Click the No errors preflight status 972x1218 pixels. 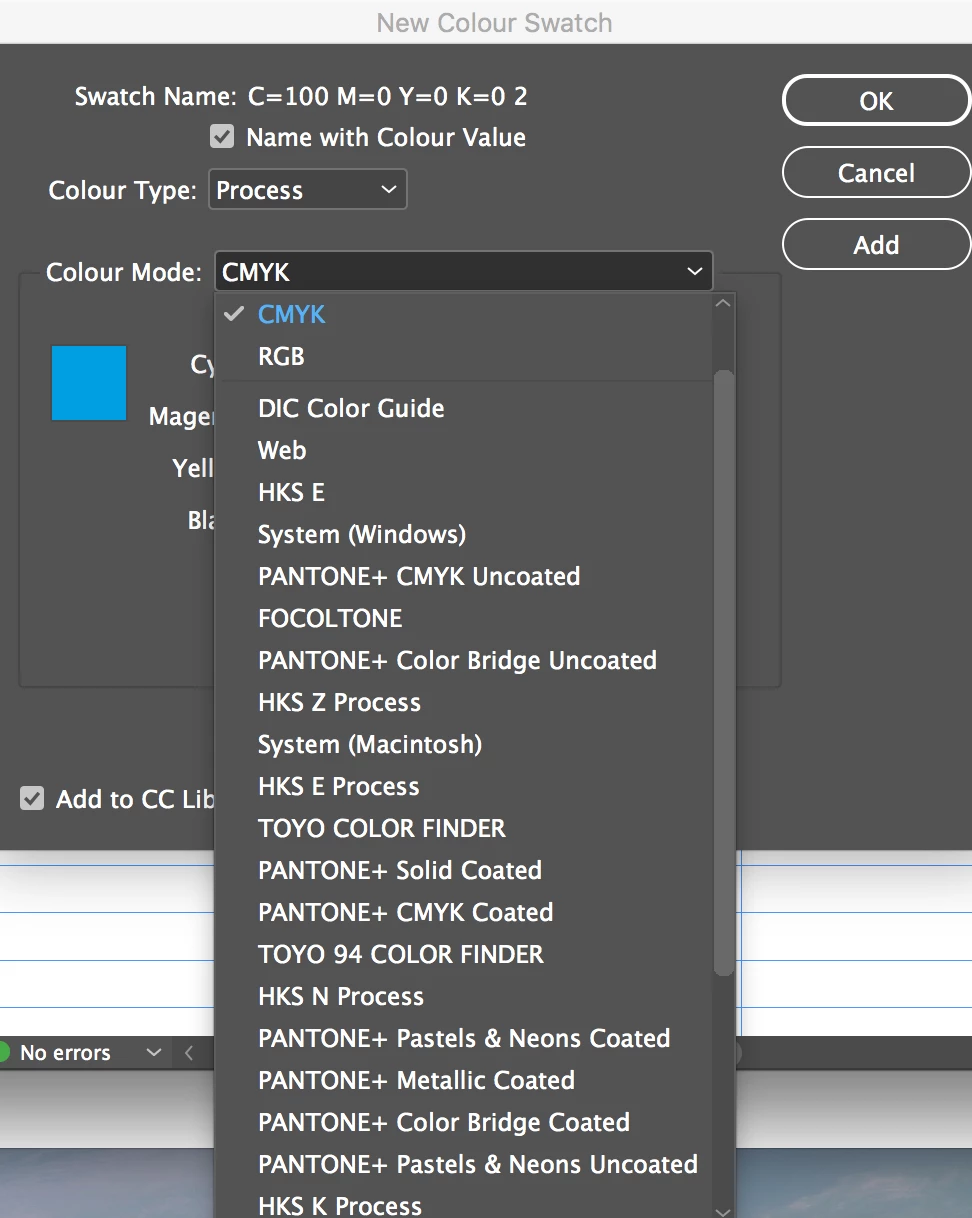[x=65, y=1052]
